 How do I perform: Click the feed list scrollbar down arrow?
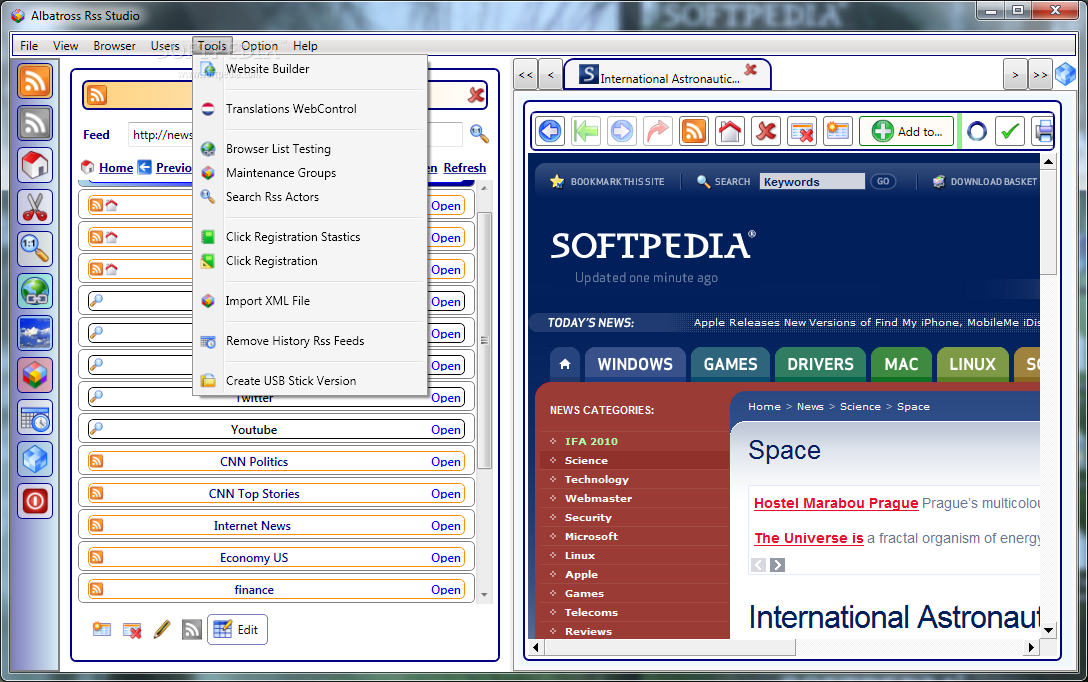coord(484,595)
